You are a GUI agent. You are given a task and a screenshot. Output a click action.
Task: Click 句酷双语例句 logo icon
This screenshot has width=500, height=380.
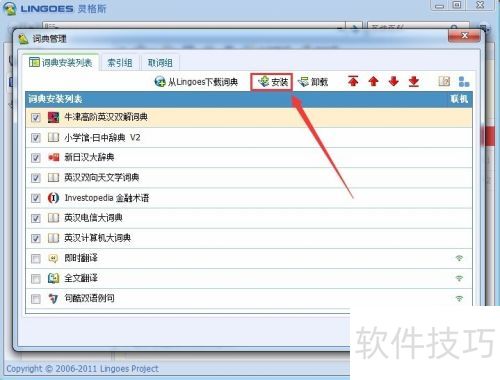pos(53,298)
